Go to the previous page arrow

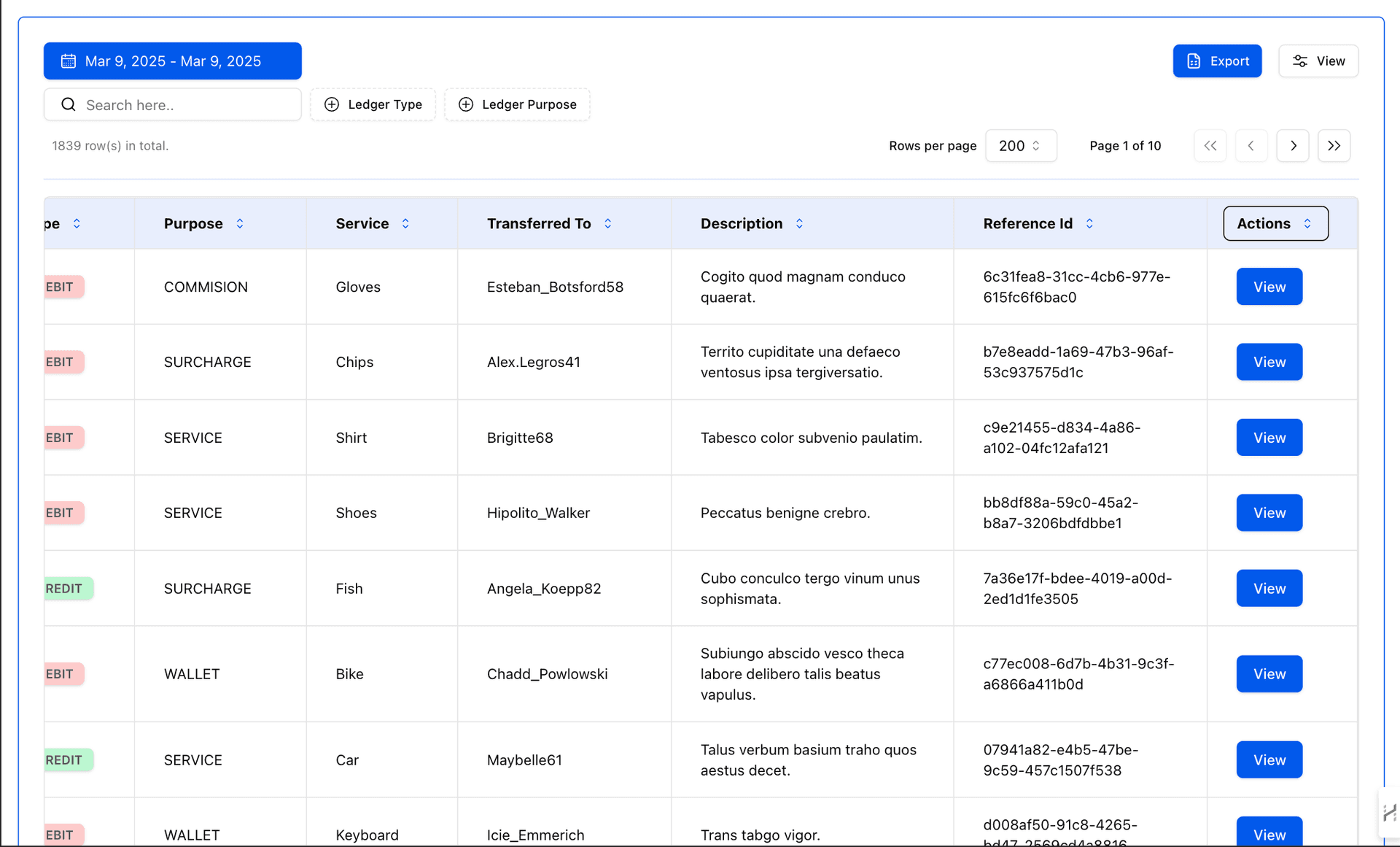point(1251,146)
